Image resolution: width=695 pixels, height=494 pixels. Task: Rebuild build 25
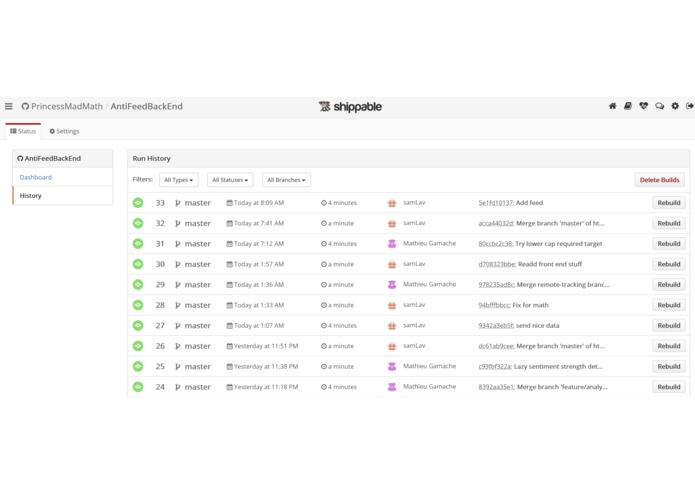(x=669, y=366)
